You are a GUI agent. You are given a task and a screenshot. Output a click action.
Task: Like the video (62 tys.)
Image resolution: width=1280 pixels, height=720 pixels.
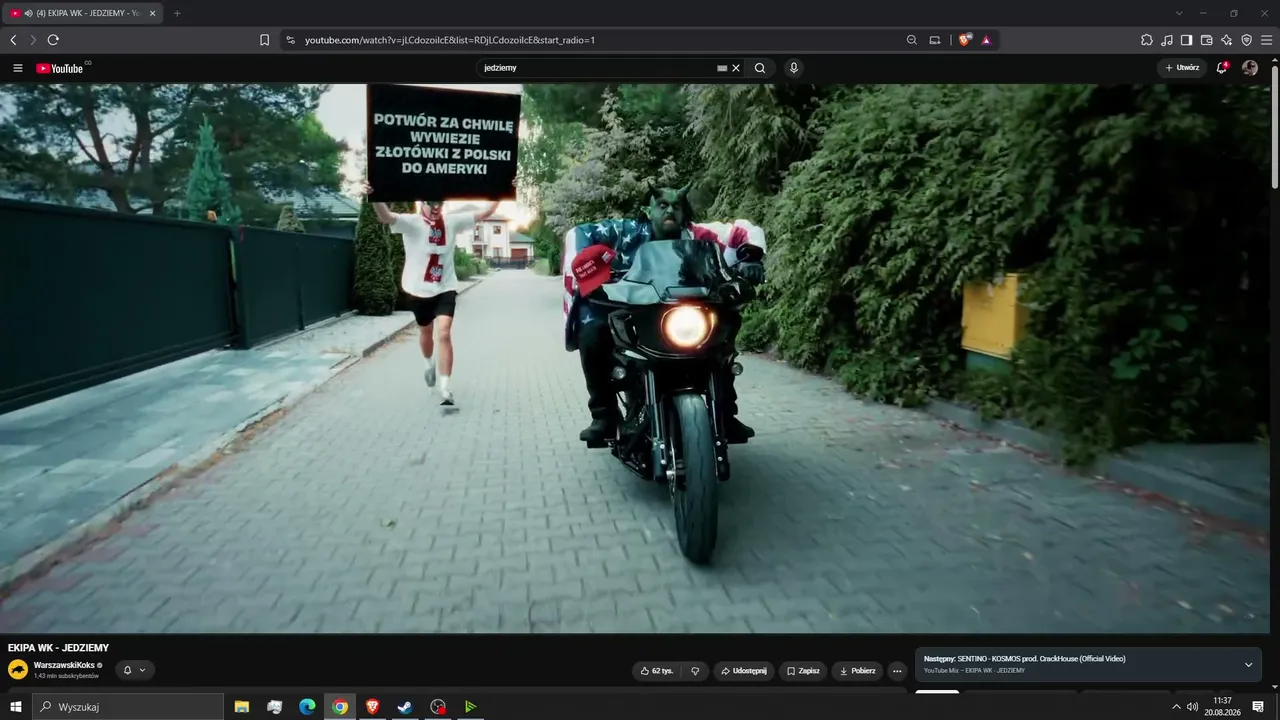tap(657, 671)
